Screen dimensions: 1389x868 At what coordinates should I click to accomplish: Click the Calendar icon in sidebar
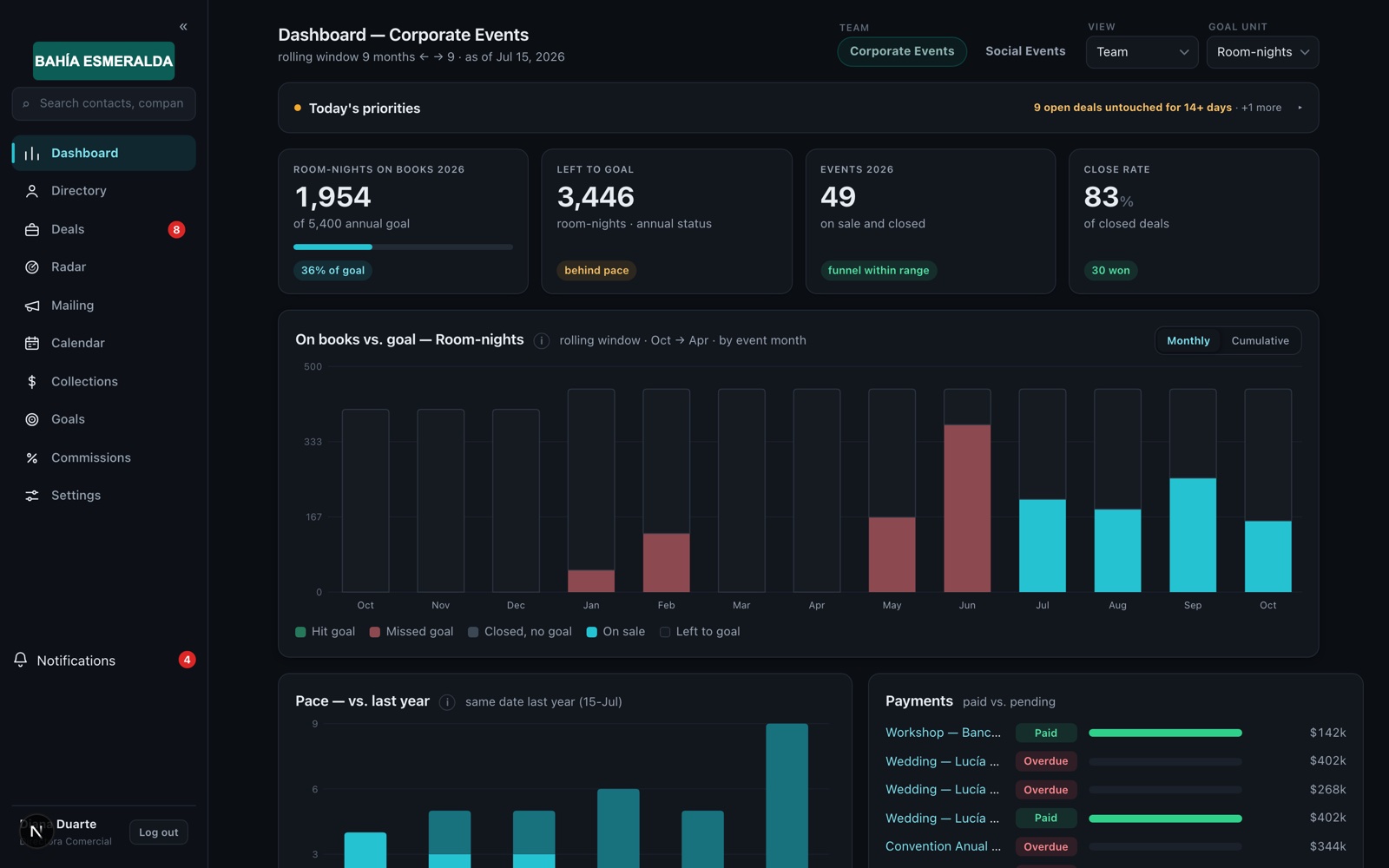32,343
